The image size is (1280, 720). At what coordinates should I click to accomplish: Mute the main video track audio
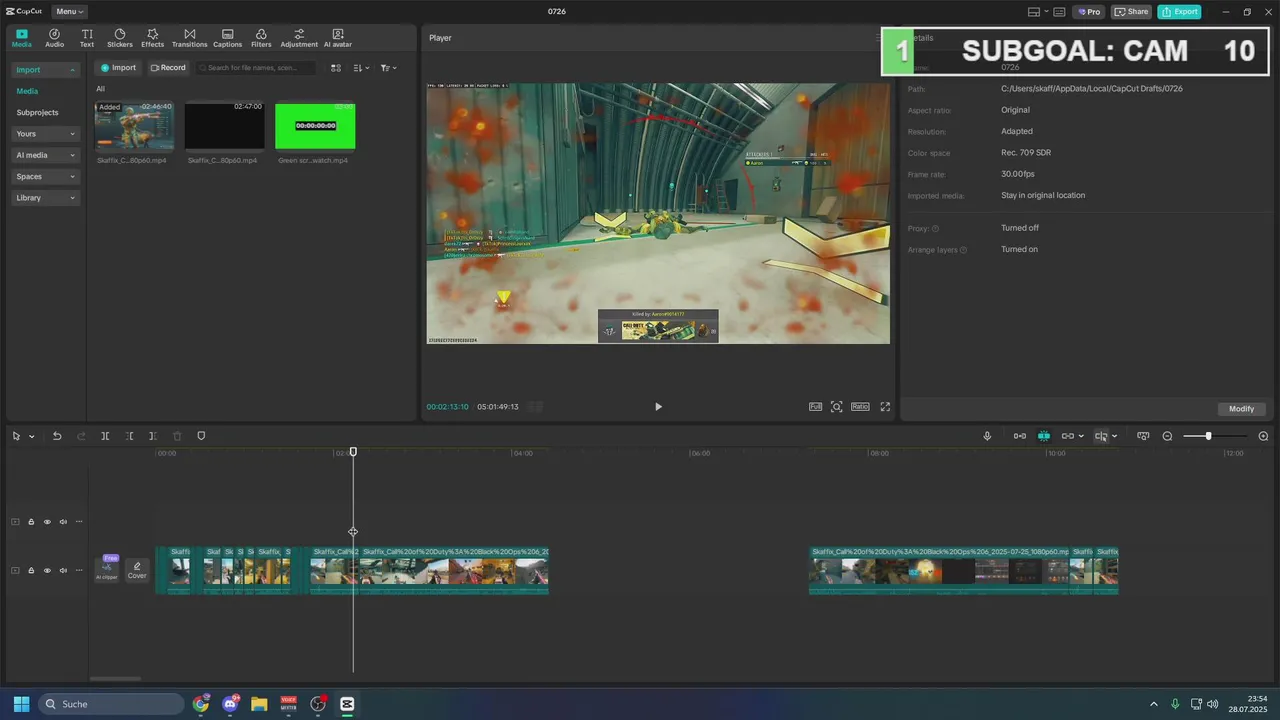coord(63,570)
